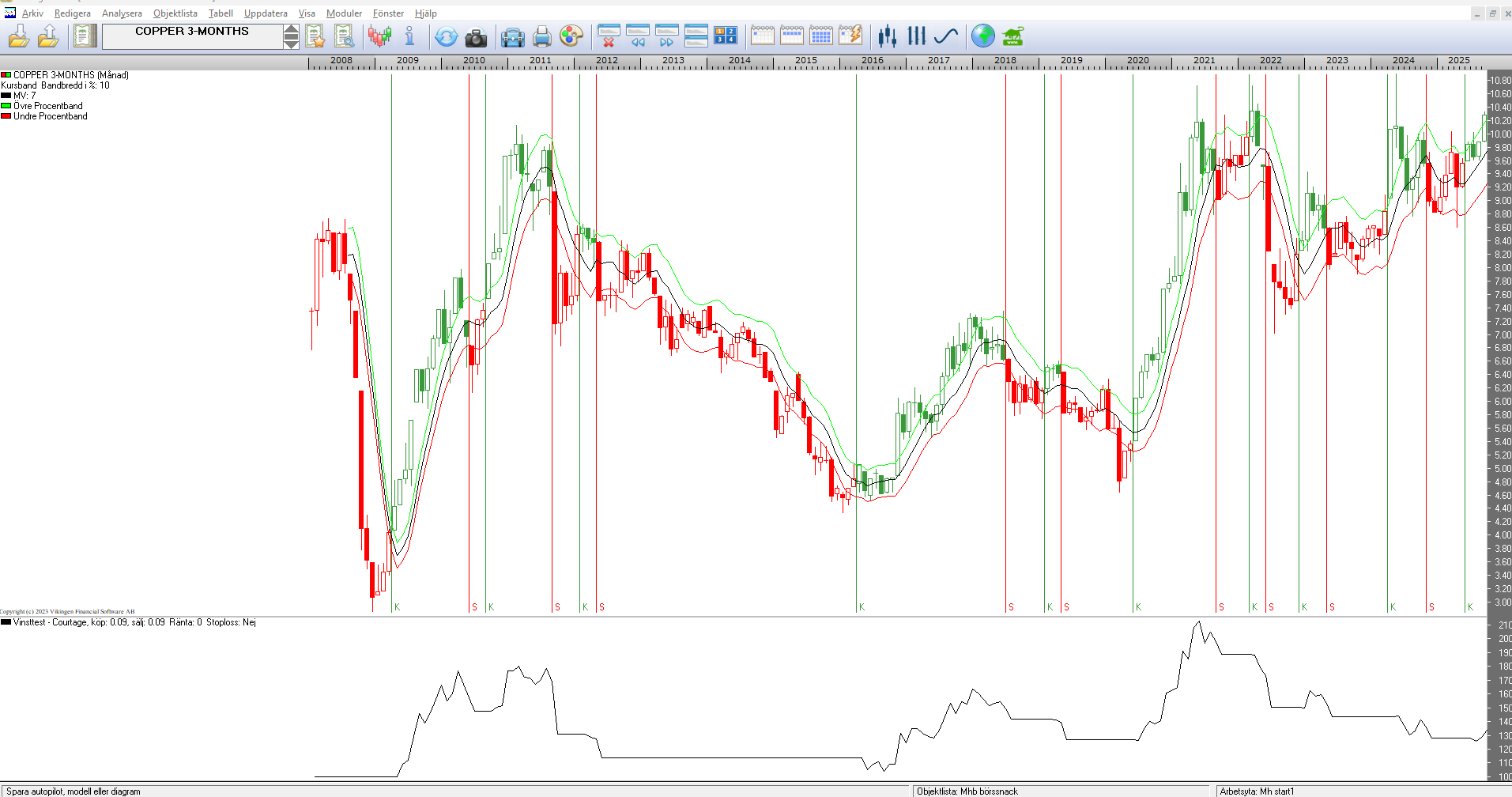Click the blue info icon
Screen dimensions: 1512x797
point(409,36)
